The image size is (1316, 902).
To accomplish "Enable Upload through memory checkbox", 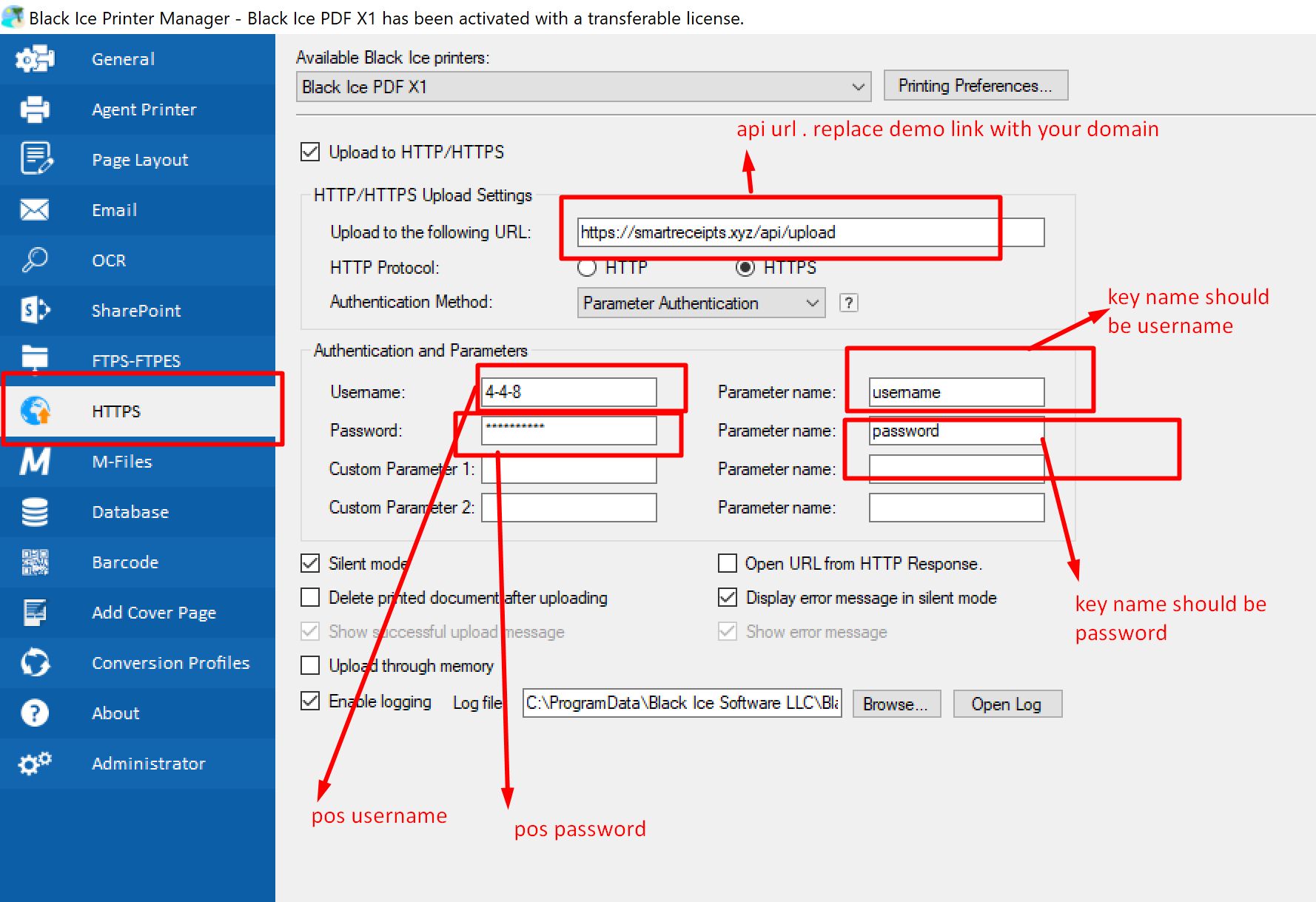I will (310, 665).
